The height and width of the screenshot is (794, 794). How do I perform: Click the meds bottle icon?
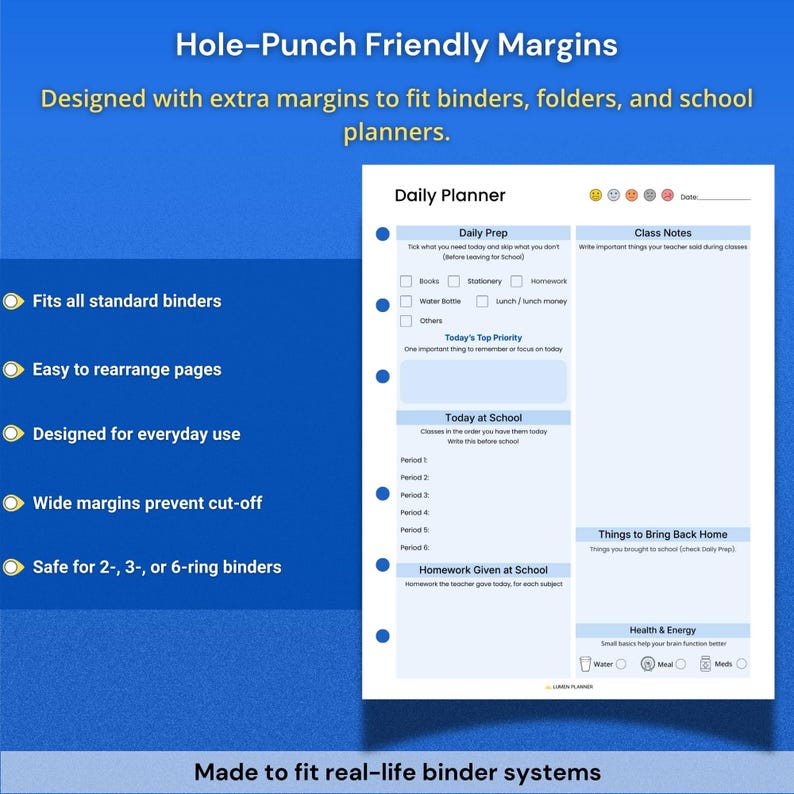tap(705, 663)
